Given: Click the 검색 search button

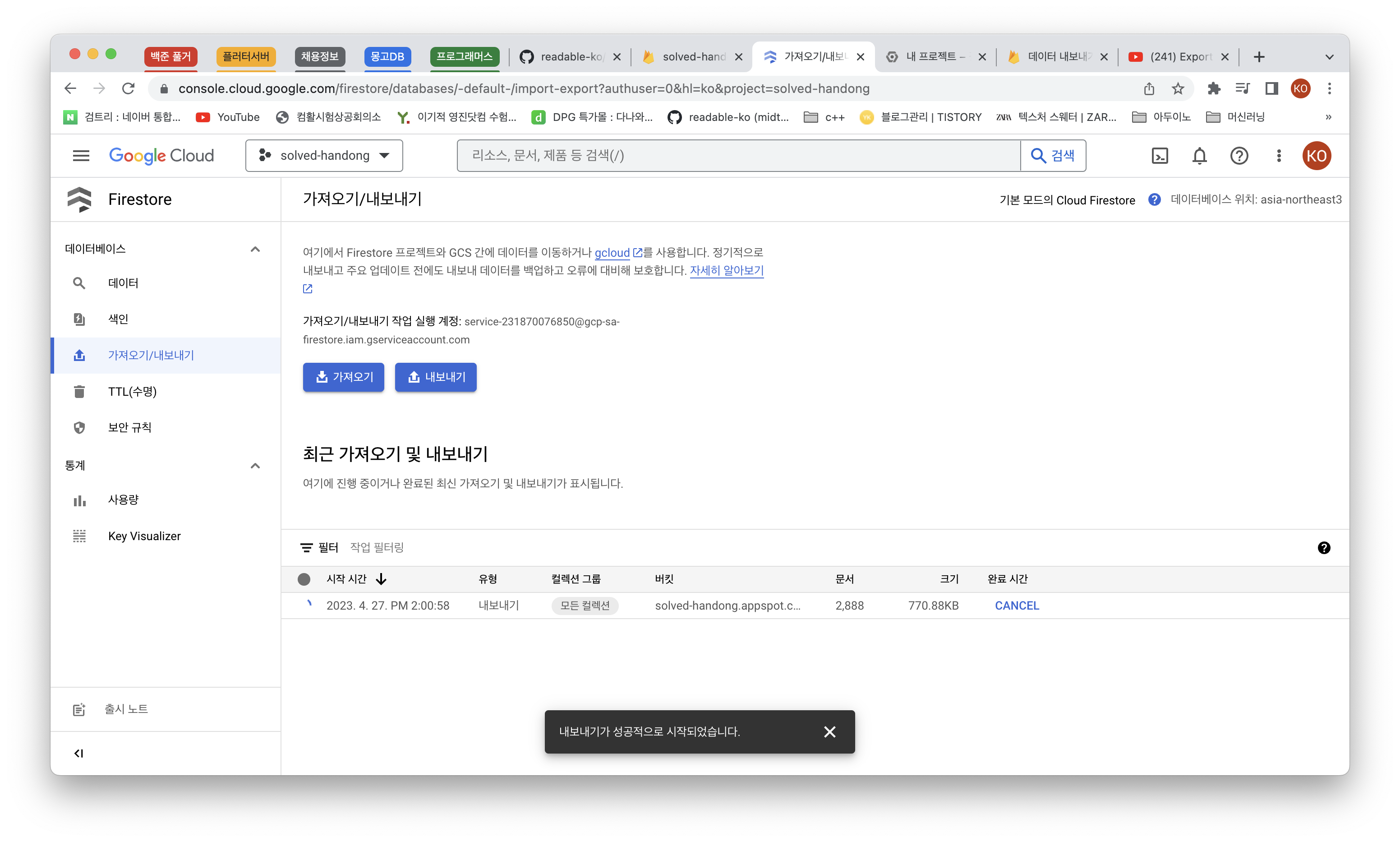Looking at the screenshot, I should 1052,156.
